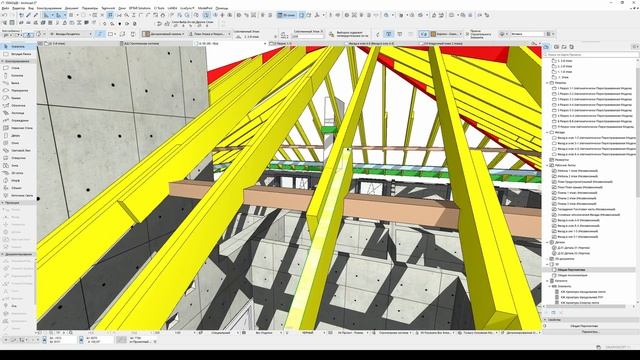Select the Лестница (Stair) tool
The image size is (640, 360).
tap(18, 113)
